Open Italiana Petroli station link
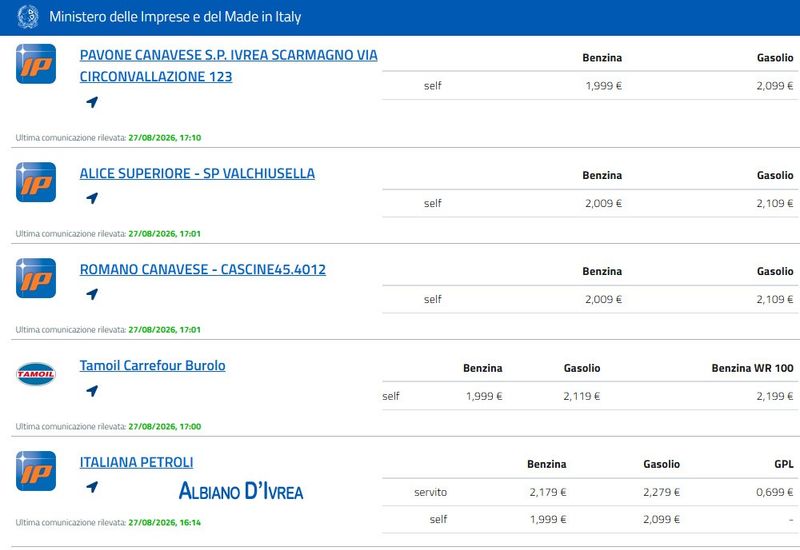 (x=136, y=462)
